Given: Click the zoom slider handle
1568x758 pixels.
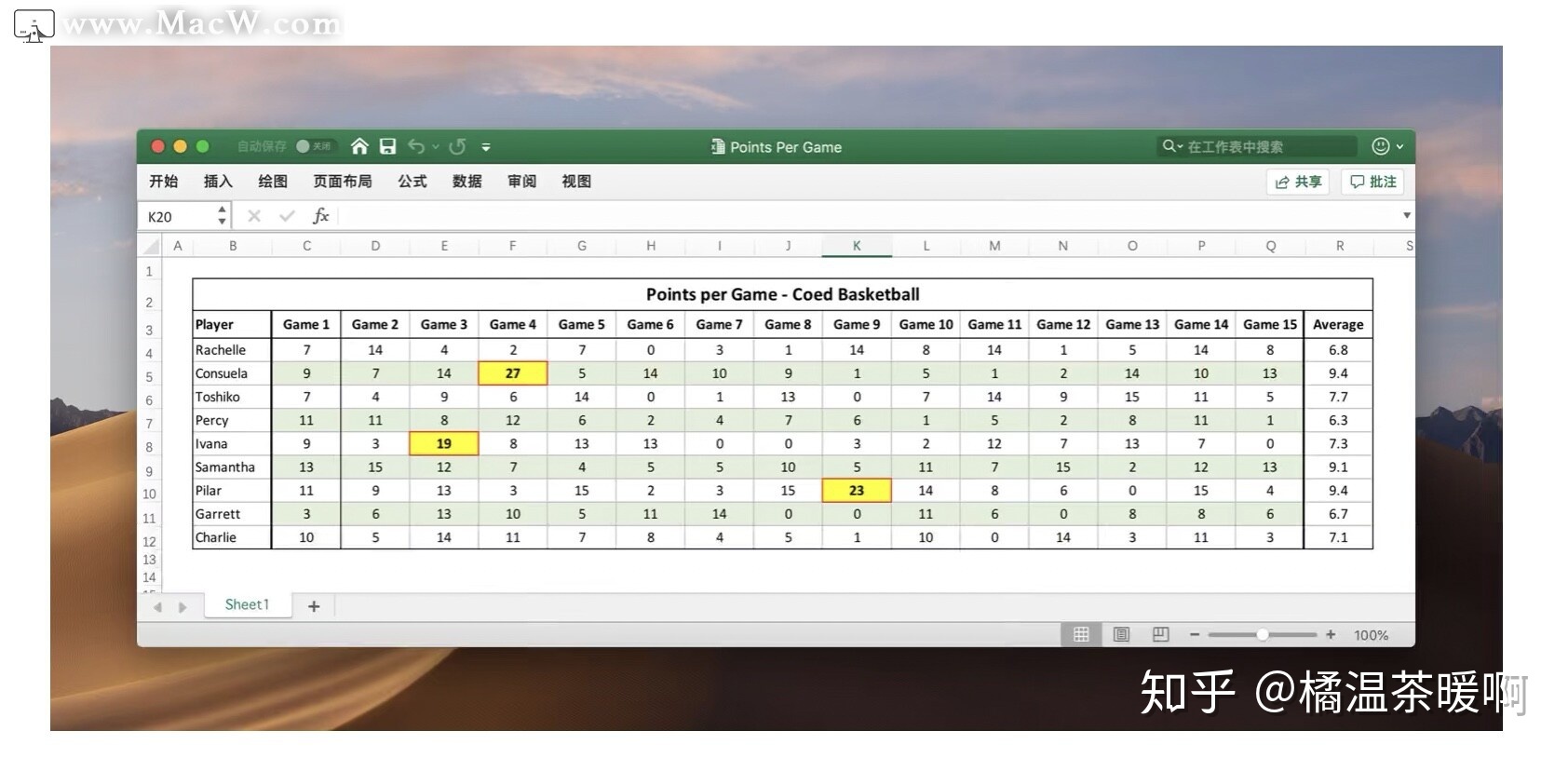Looking at the screenshot, I should [x=1263, y=634].
